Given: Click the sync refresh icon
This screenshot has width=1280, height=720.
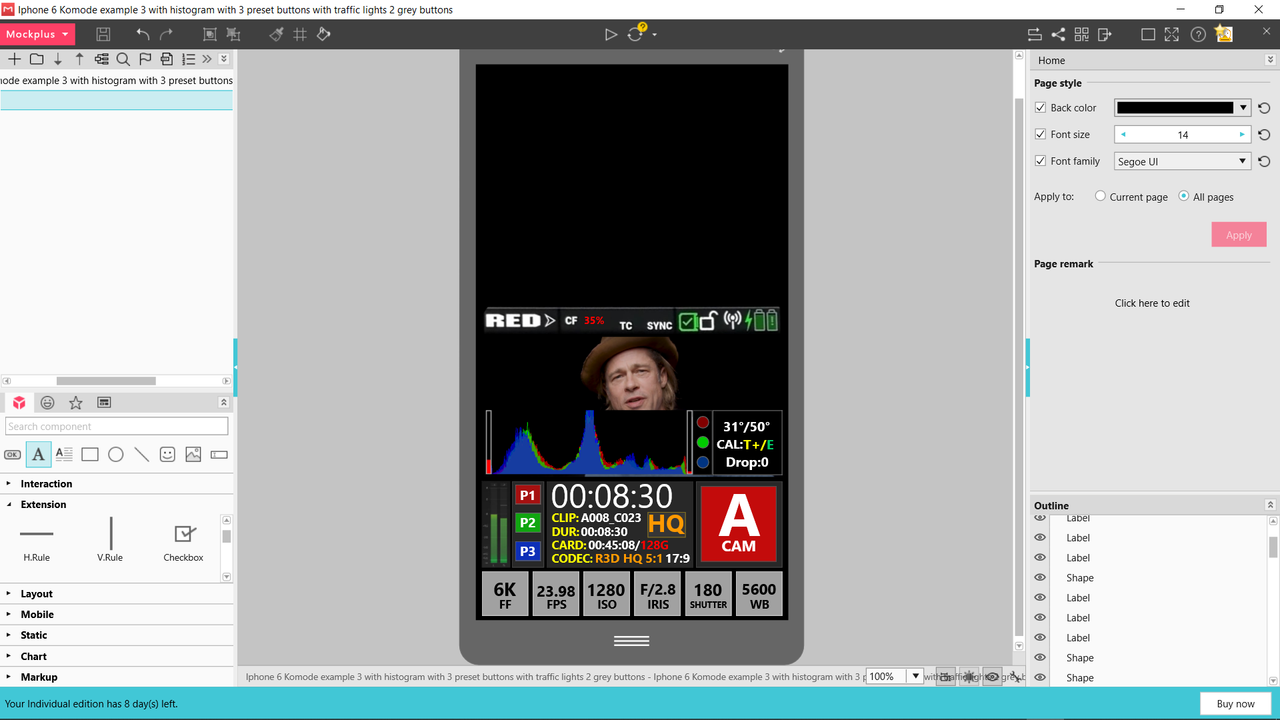Looking at the screenshot, I should (x=635, y=34).
